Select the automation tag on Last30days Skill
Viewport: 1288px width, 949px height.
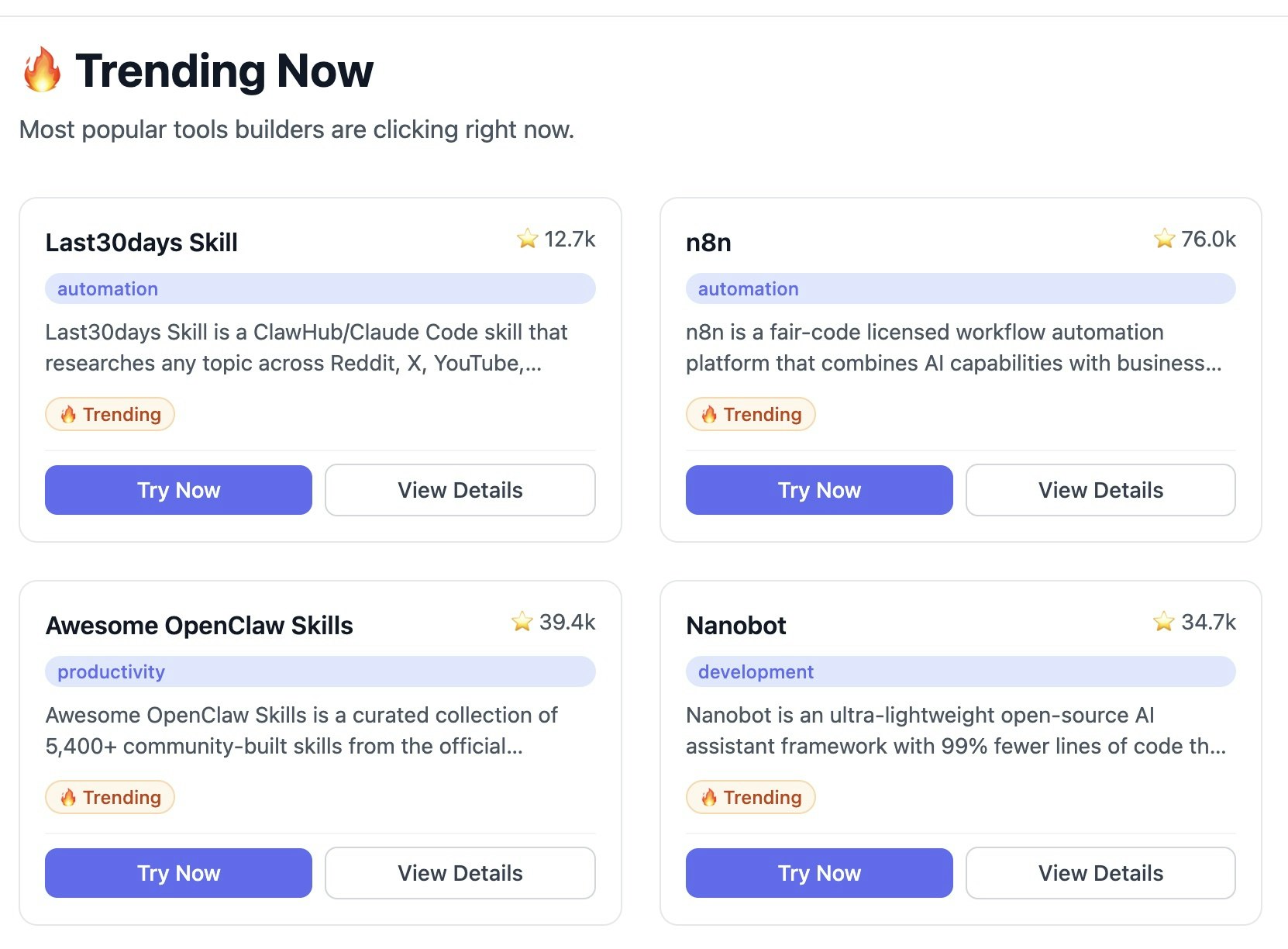tap(108, 289)
